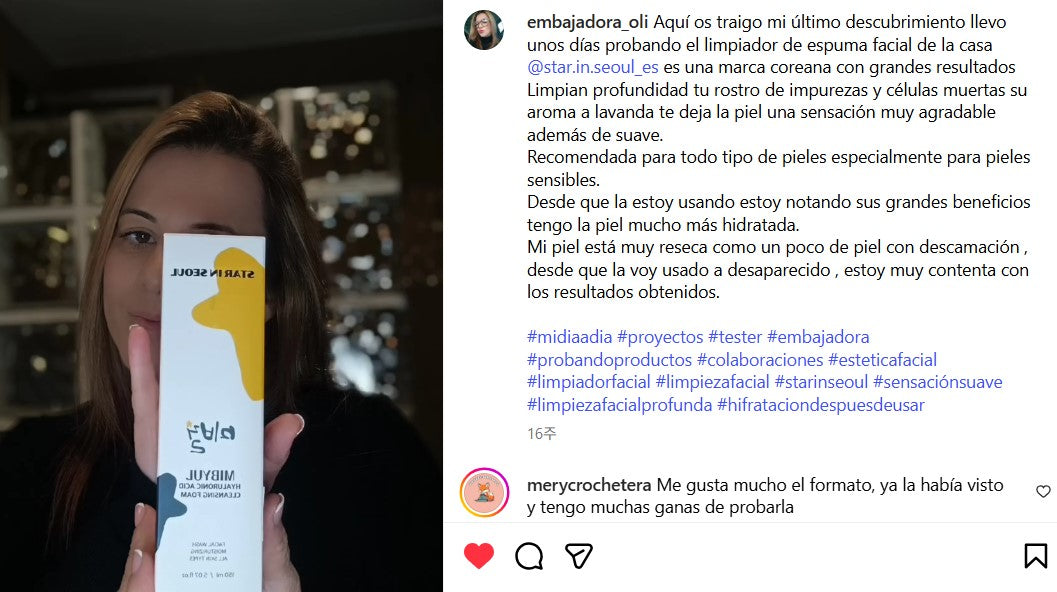The image size is (1057, 592).
Task: Open the #limpiezafacialprofunda hashtag
Action: [620, 405]
